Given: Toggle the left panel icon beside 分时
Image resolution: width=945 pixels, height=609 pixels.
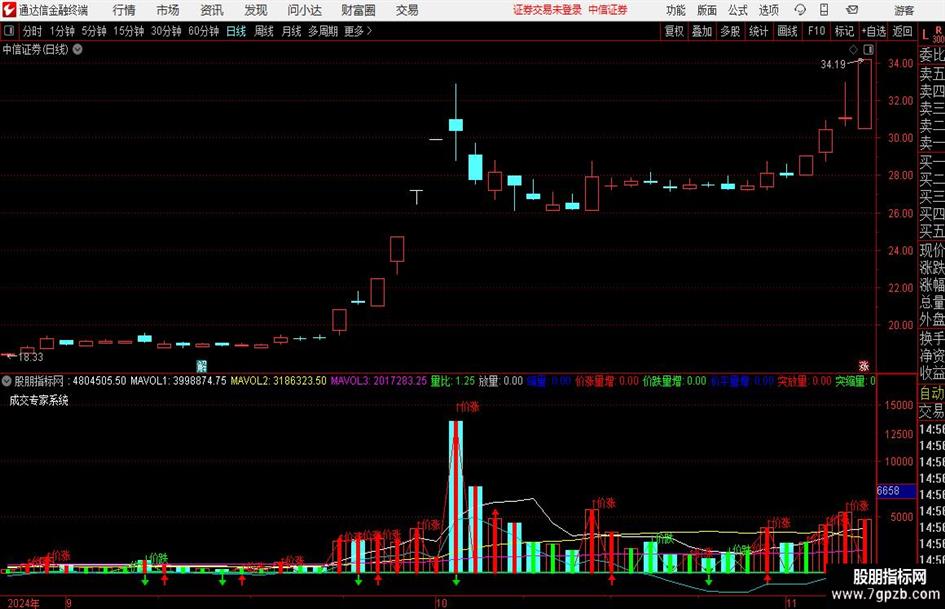Looking at the screenshot, I should [9, 31].
